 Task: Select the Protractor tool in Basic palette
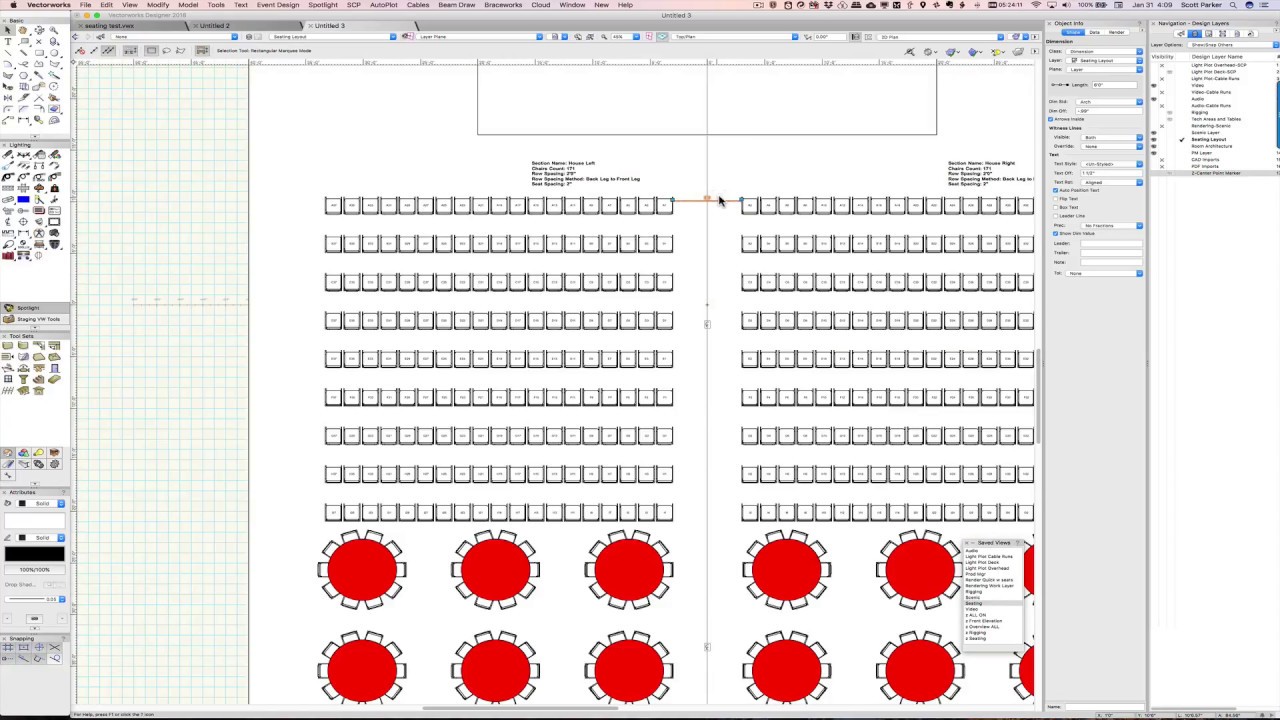coord(54,120)
